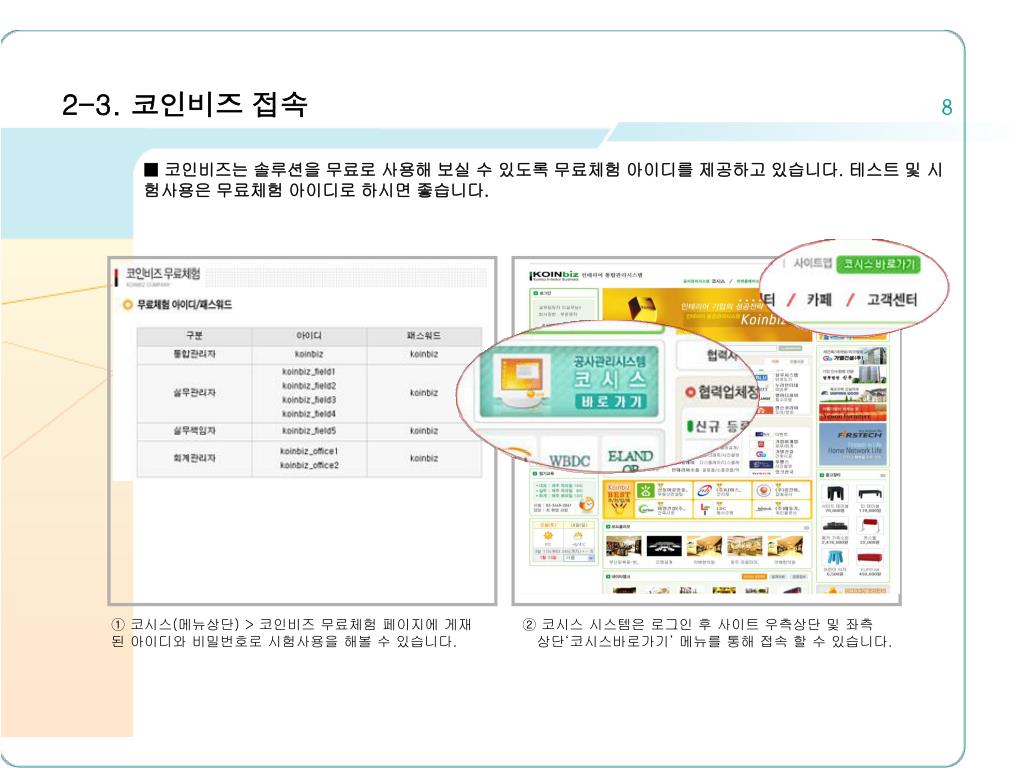1024x768 pixels.
Task: Select slide title 2-3. 코인비즈 접속
Action: (185, 104)
